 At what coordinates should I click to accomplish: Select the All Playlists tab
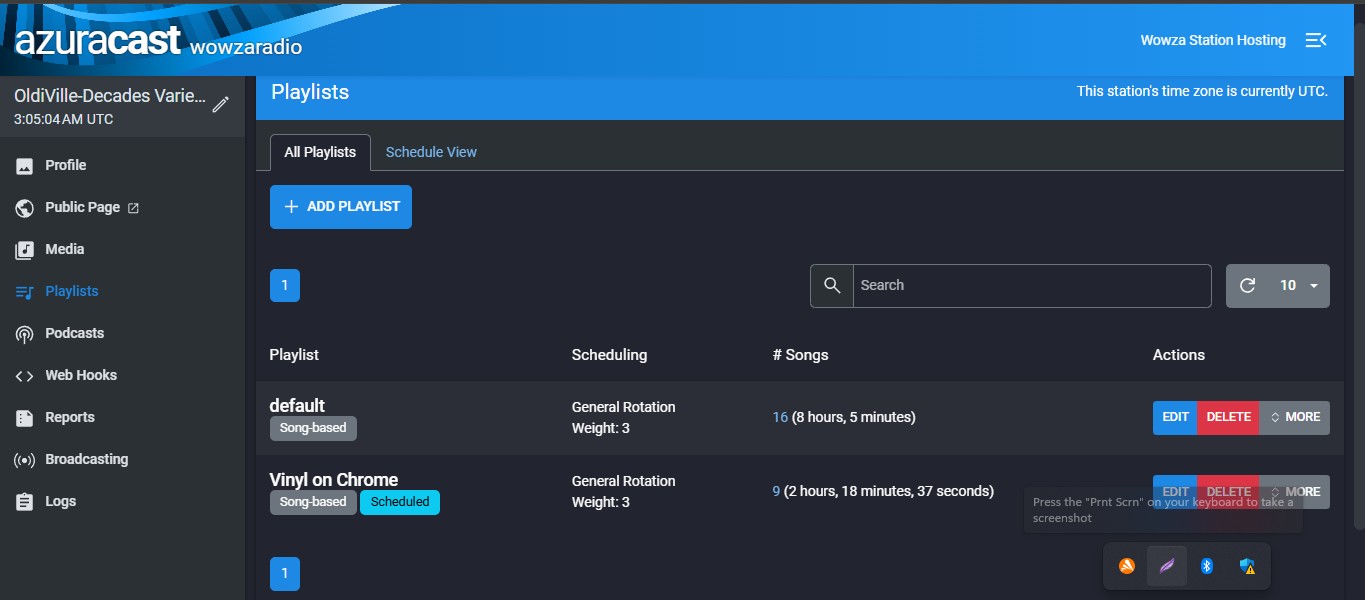[319, 151]
